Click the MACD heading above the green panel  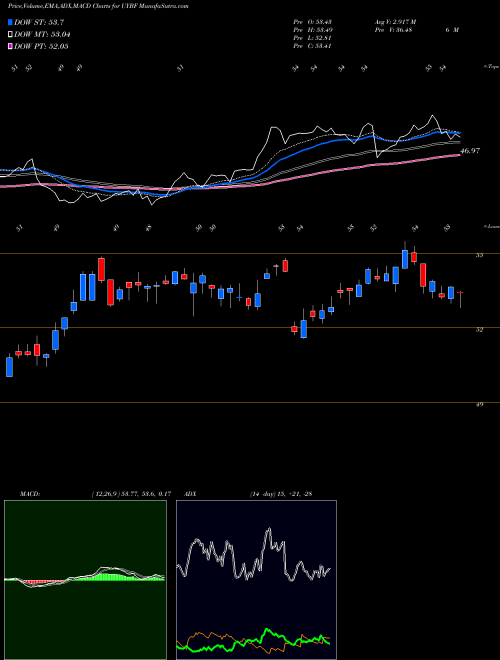click(30, 494)
